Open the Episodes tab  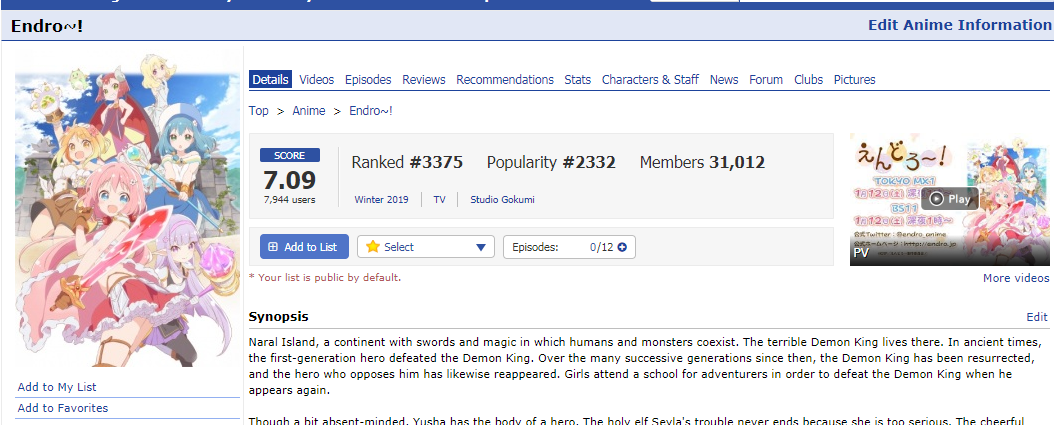(368, 79)
